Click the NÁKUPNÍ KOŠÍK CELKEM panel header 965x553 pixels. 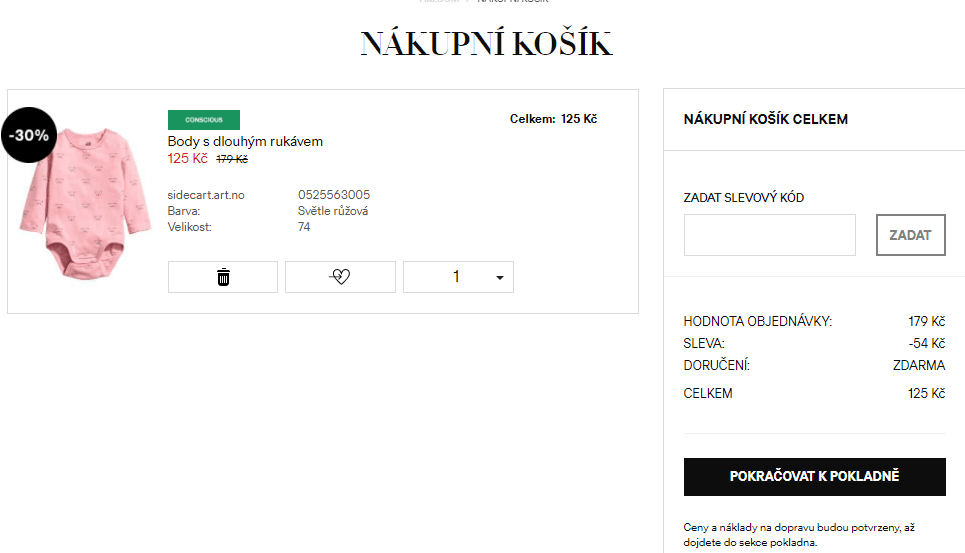(x=766, y=119)
